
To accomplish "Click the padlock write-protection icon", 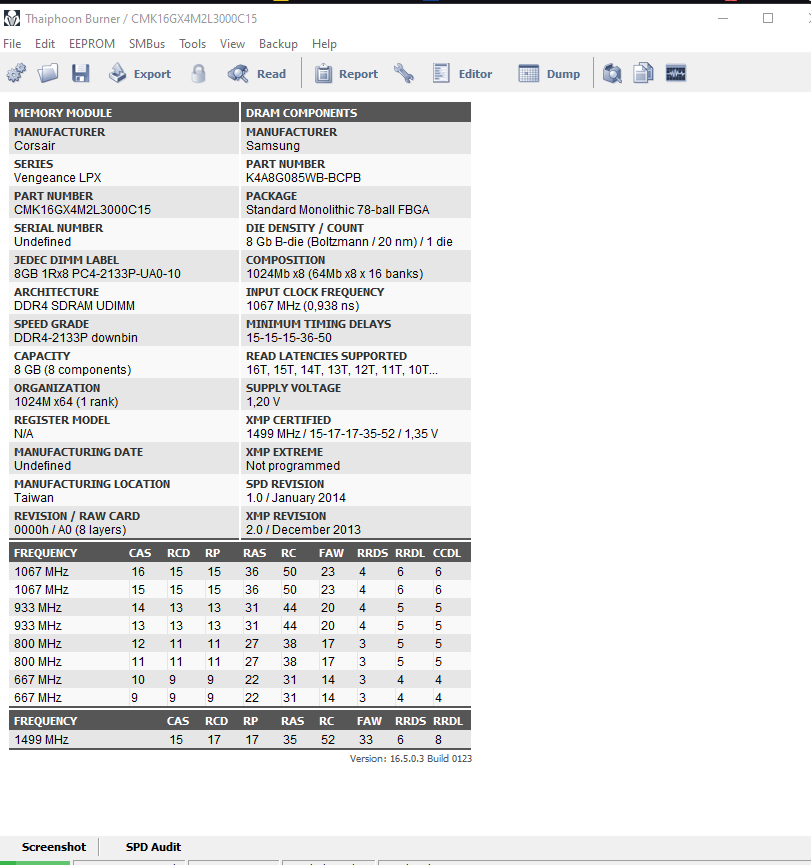I will 199,73.
